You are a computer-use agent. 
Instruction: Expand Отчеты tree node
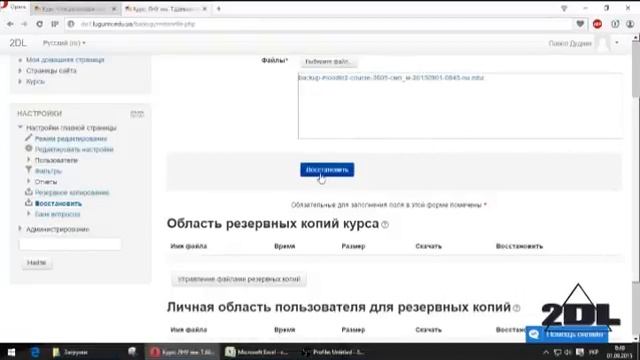(x=29, y=182)
